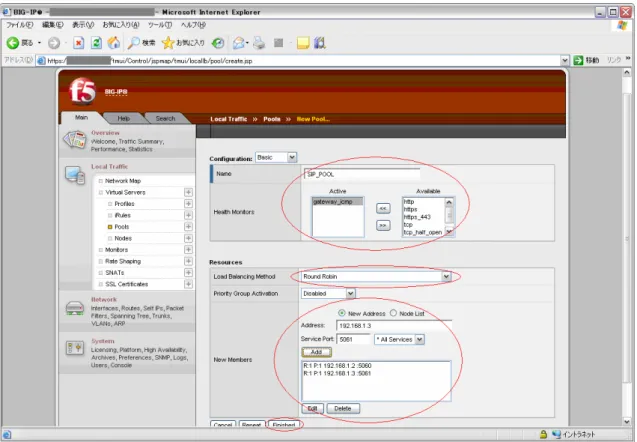The height and width of the screenshot is (442, 637).
Task: Click the Add member button
Action: [316, 352]
